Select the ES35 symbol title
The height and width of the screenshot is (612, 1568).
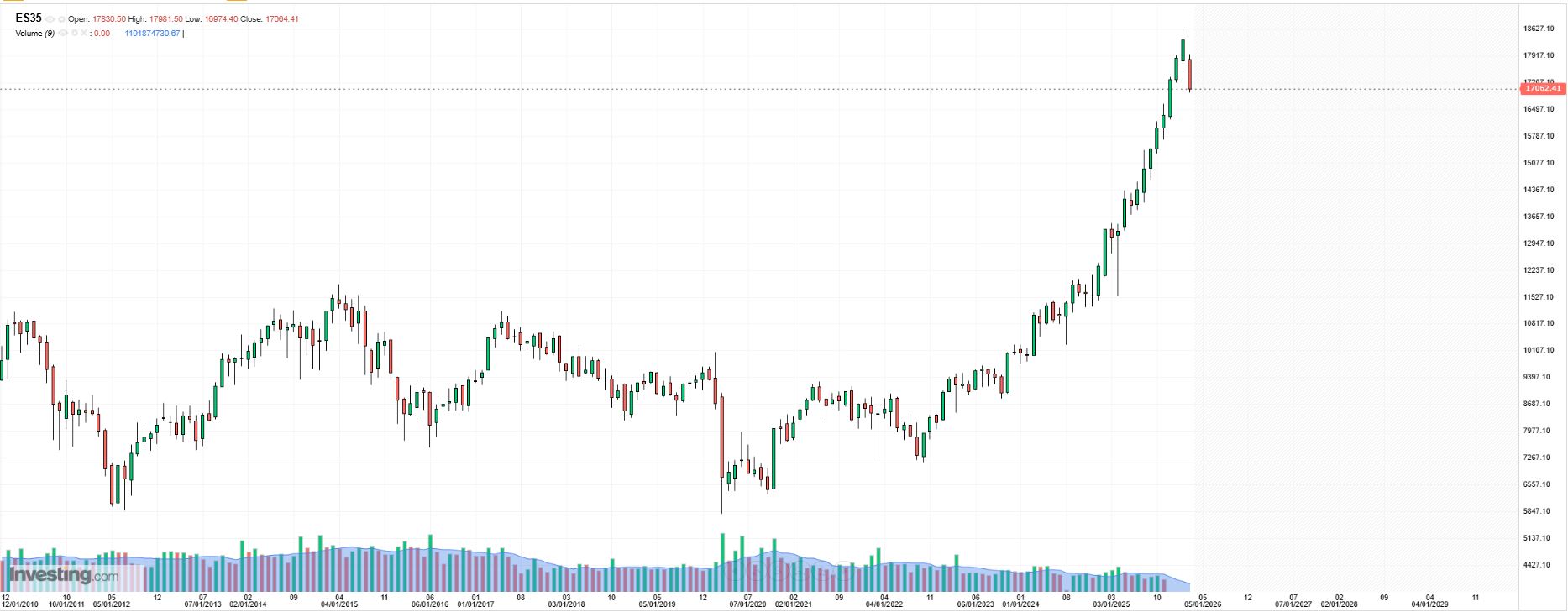[x=28, y=18]
